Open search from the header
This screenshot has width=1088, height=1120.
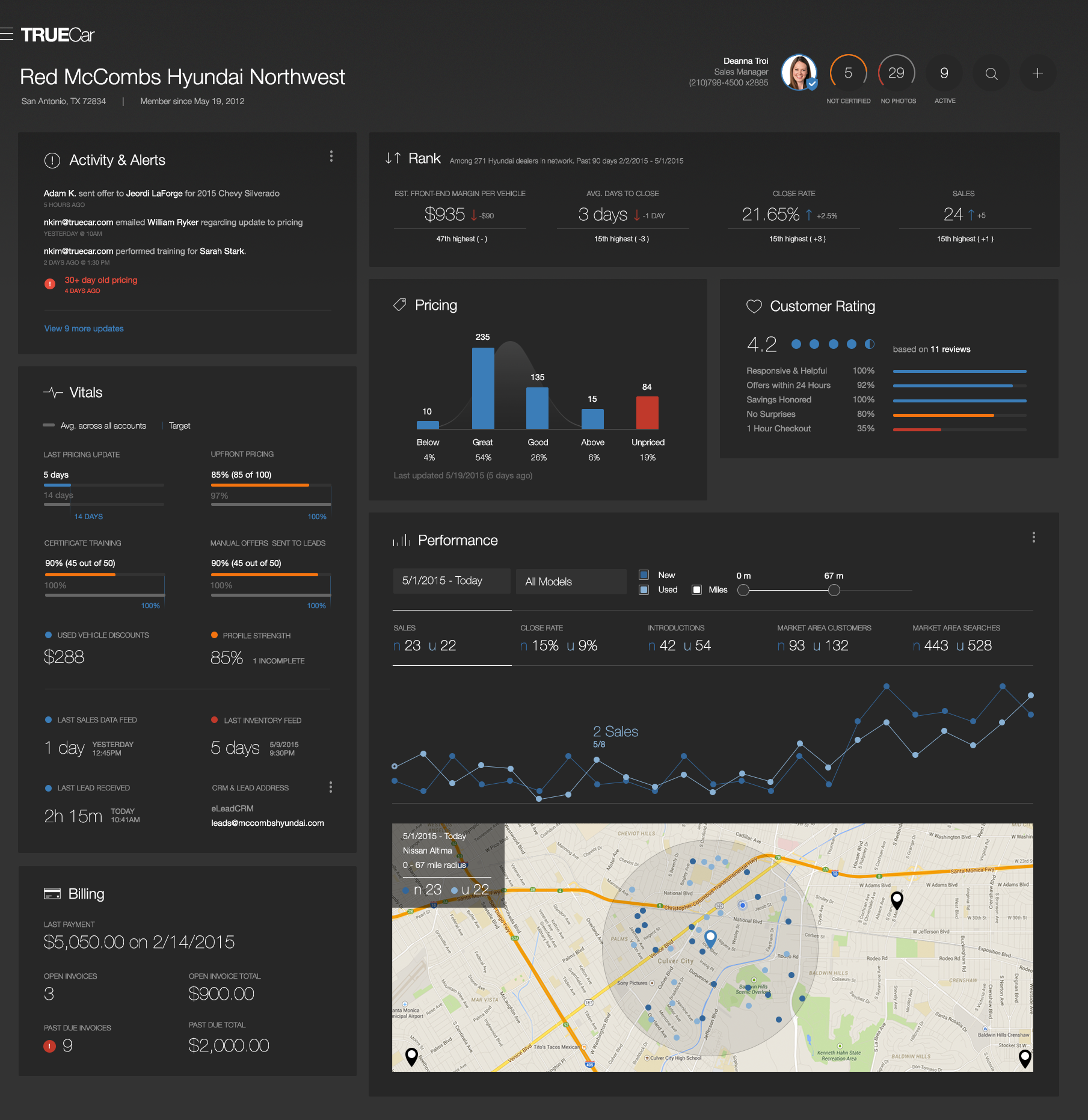pos(991,73)
